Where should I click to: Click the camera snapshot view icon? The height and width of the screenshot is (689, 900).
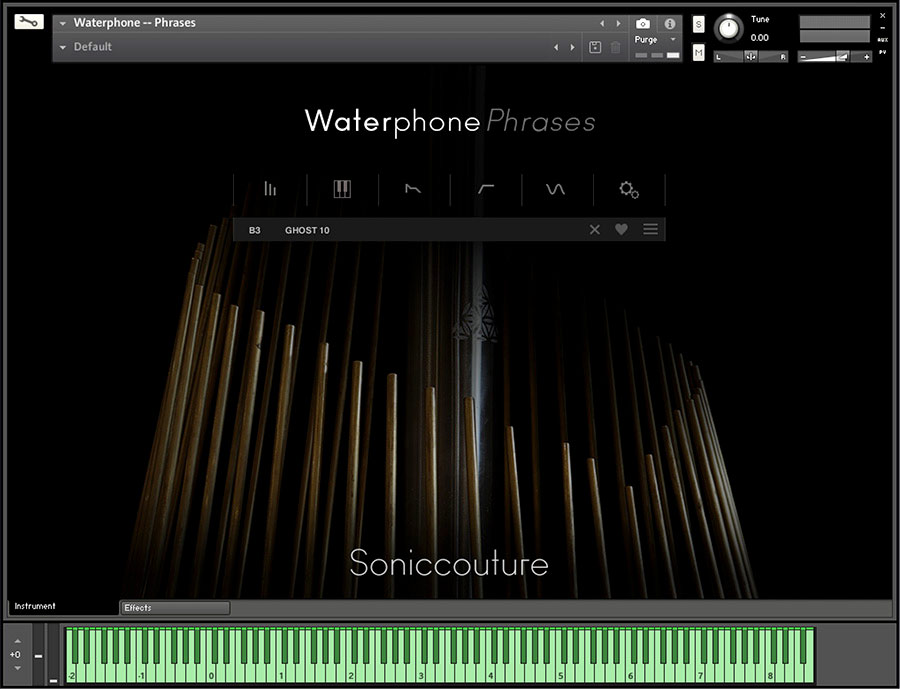643,24
